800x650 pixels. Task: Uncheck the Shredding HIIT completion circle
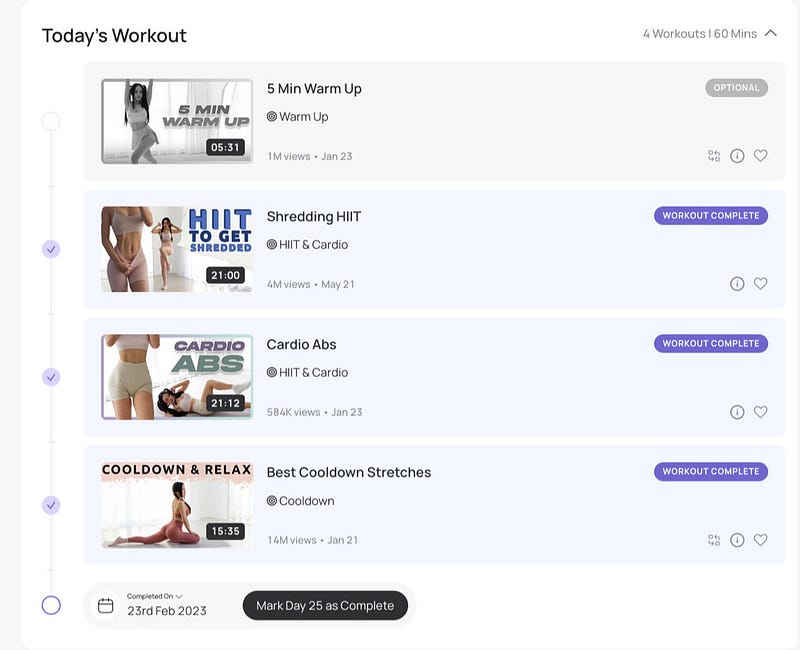(51, 249)
